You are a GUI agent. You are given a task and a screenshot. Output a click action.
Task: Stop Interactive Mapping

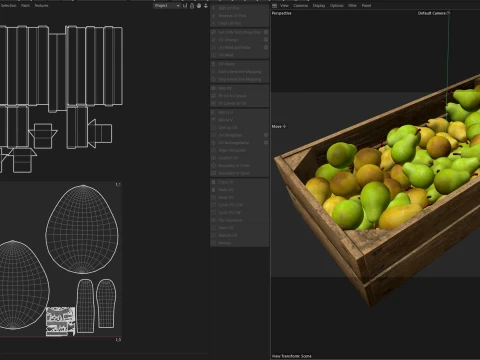239,79
